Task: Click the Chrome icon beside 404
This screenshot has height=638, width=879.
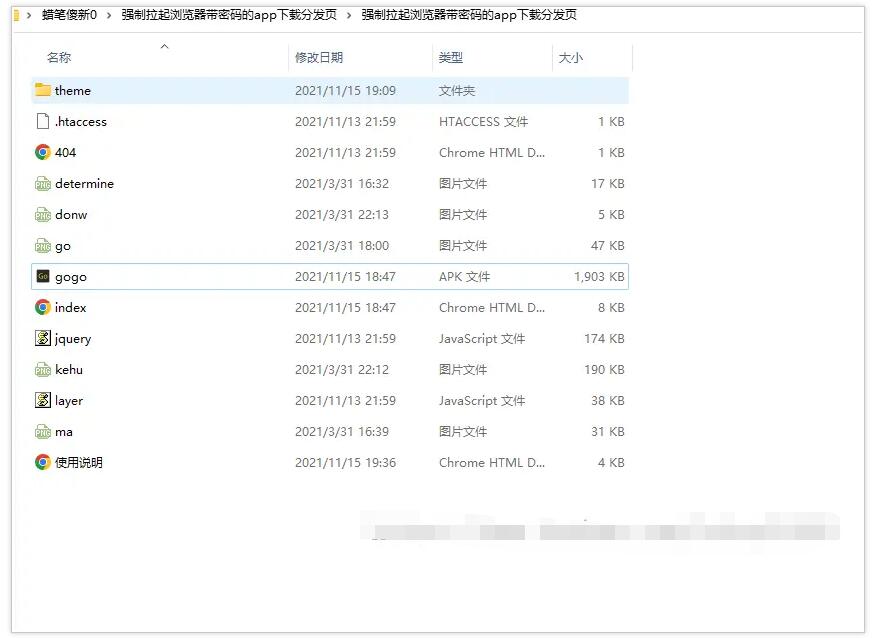Action: pyautogui.click(x=42, y=152)
